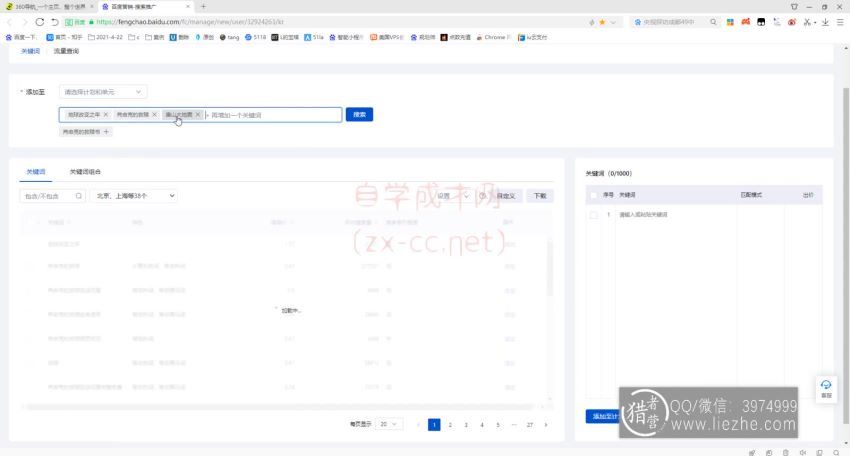Select the 关键词组合 tab
The image size is (850, 456).
pyautogui.click(x=85, y=172)
